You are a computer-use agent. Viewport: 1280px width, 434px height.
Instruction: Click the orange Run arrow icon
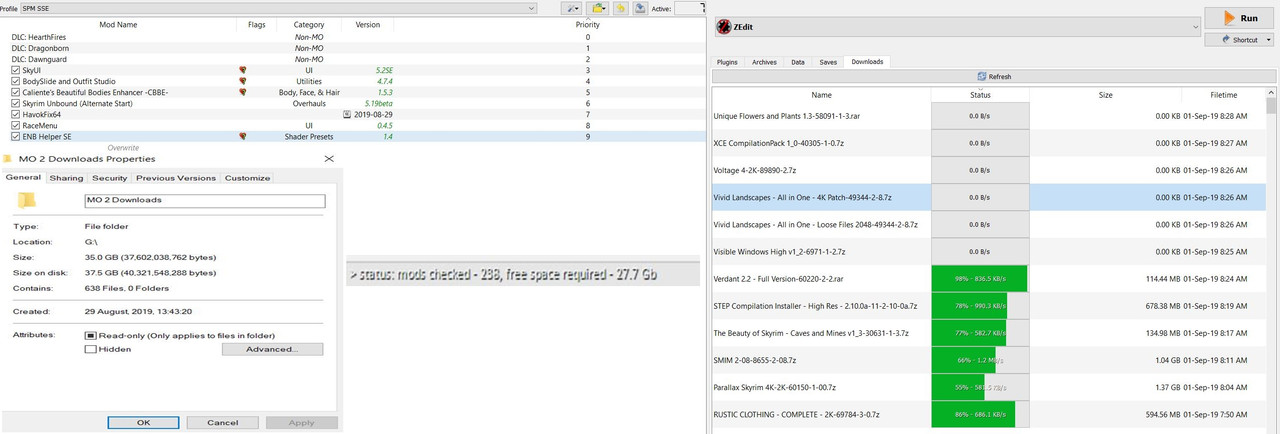tap(1232, 18)
